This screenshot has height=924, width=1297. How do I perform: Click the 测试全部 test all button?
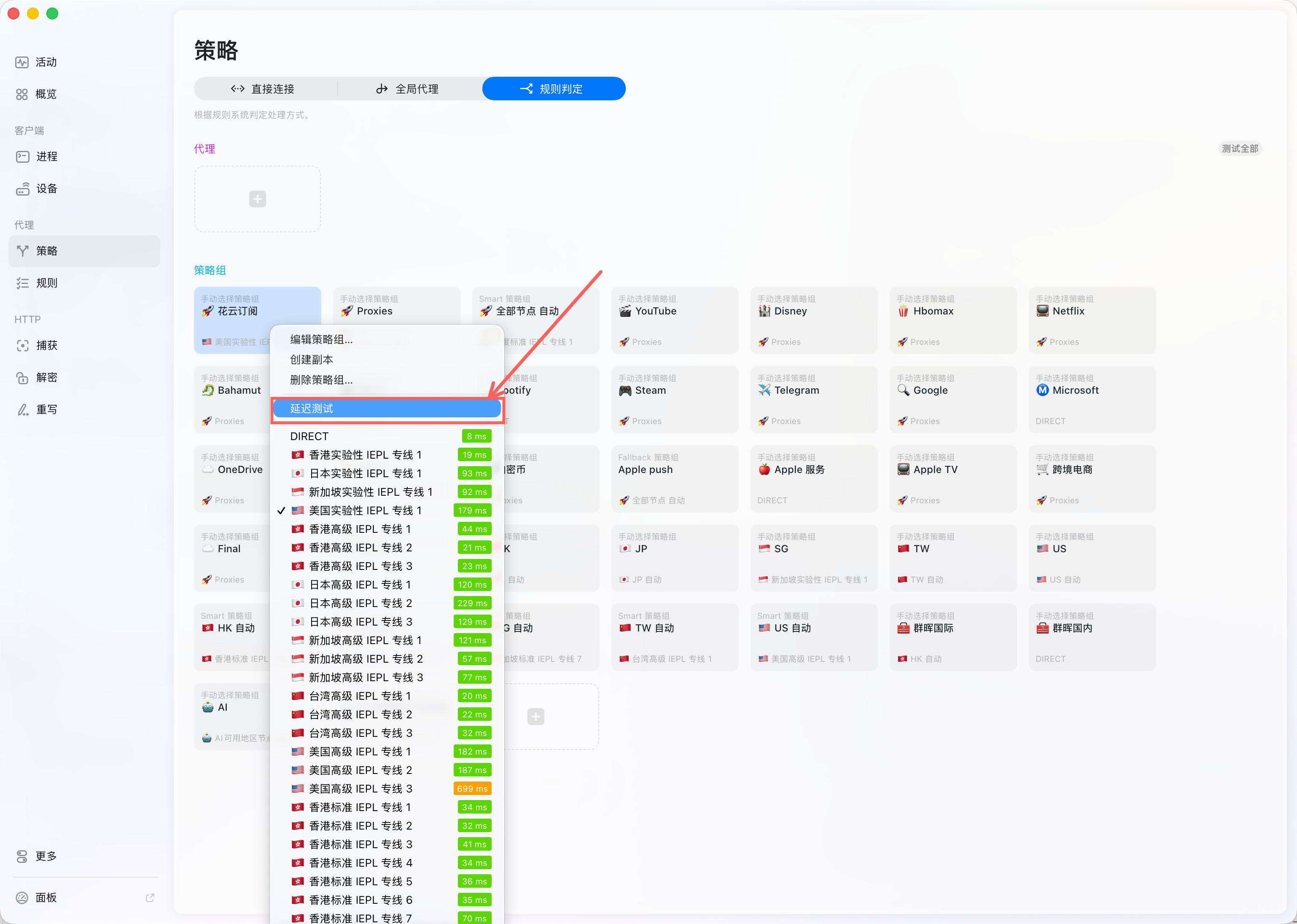[x=1240, y=148]
